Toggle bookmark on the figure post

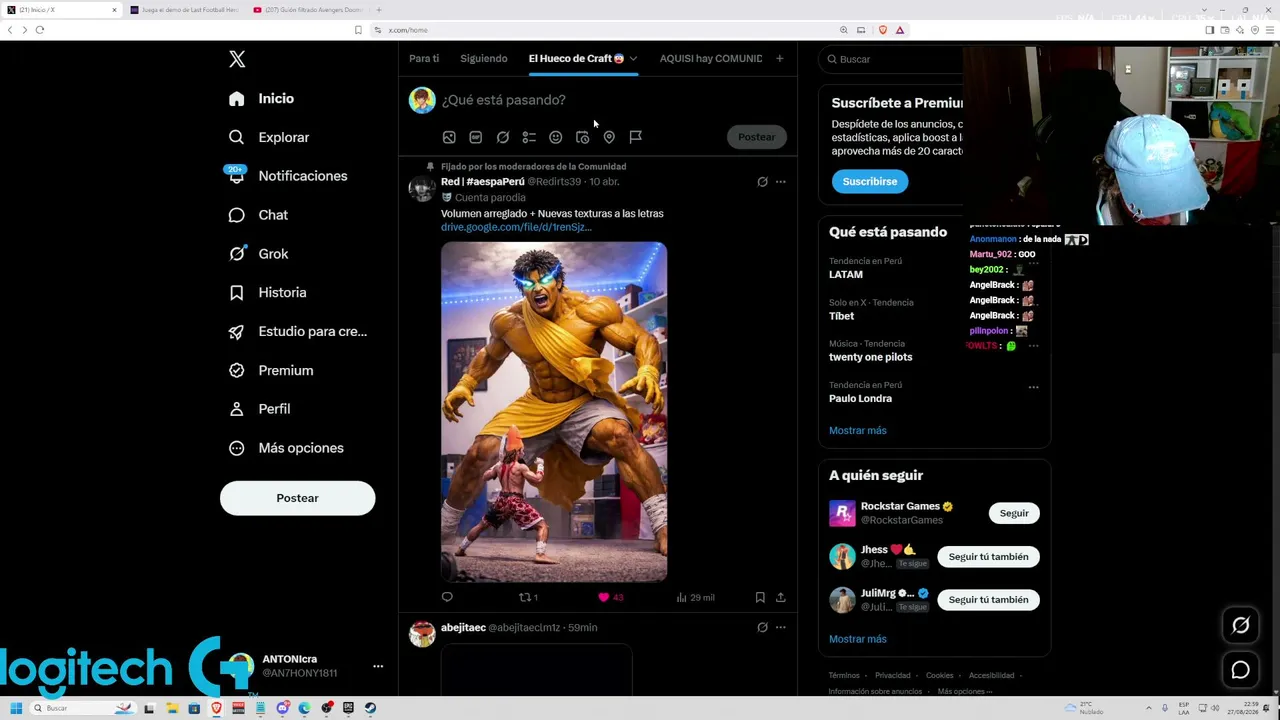(x=760, y=598)
